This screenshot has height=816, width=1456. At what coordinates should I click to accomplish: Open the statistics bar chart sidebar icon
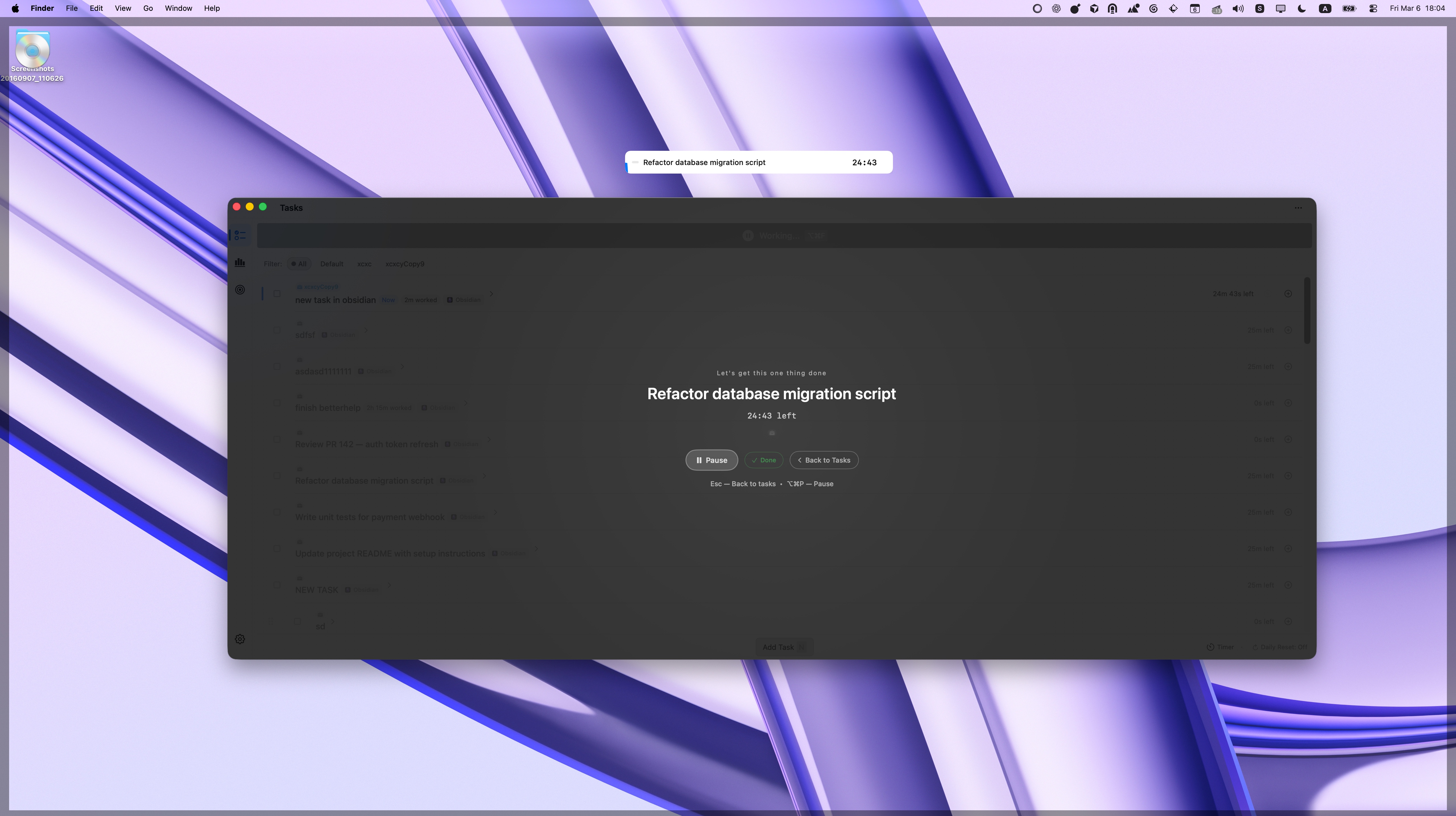[240, 262]
